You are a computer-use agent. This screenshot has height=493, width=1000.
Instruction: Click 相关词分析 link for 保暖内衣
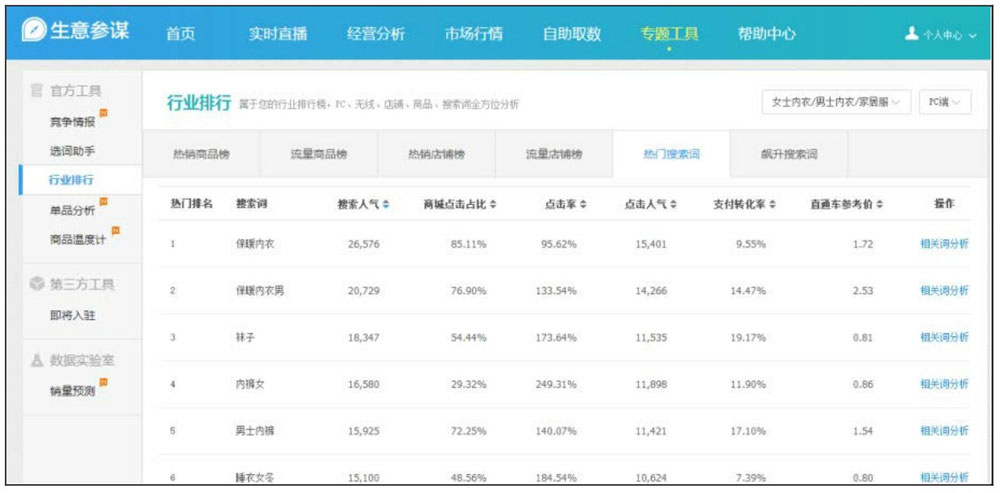coord(943,244)
